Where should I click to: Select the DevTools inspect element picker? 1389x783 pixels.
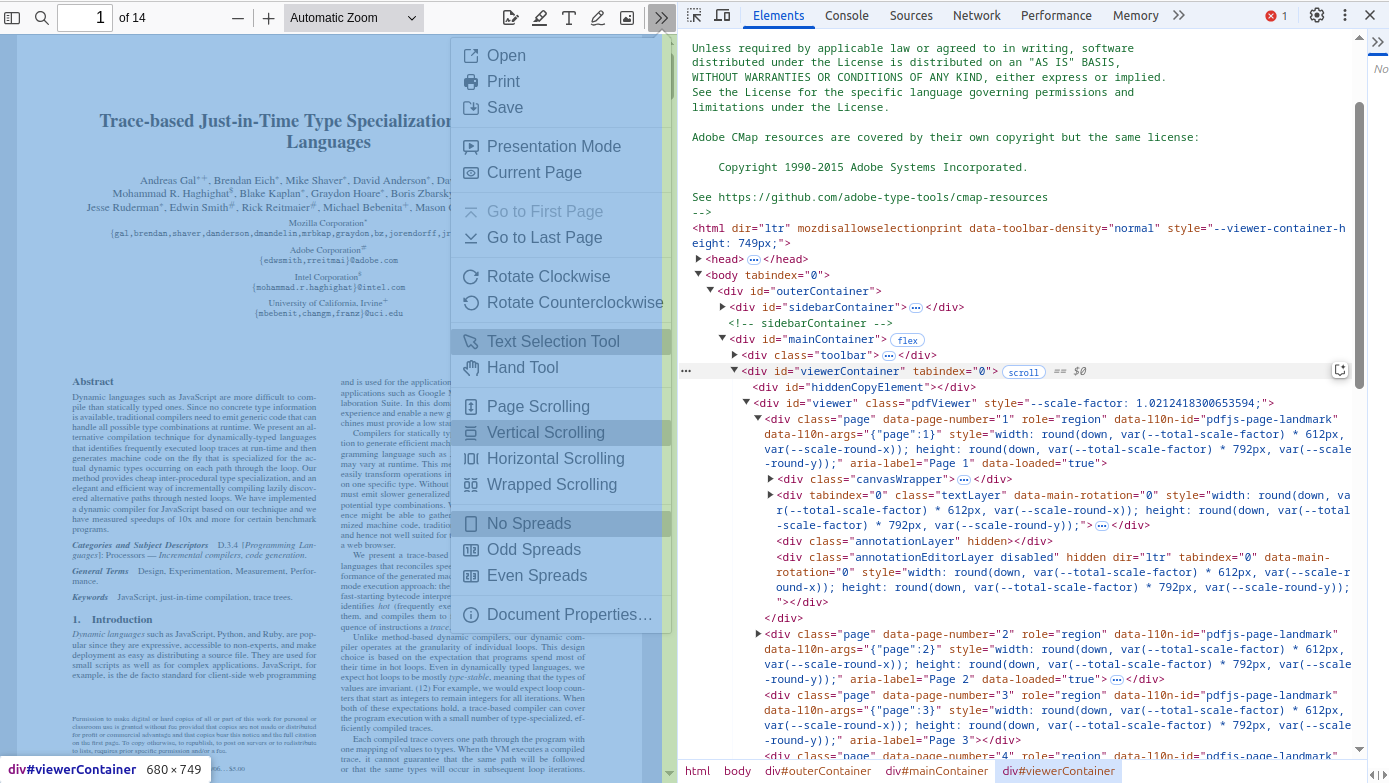[695, 15]
